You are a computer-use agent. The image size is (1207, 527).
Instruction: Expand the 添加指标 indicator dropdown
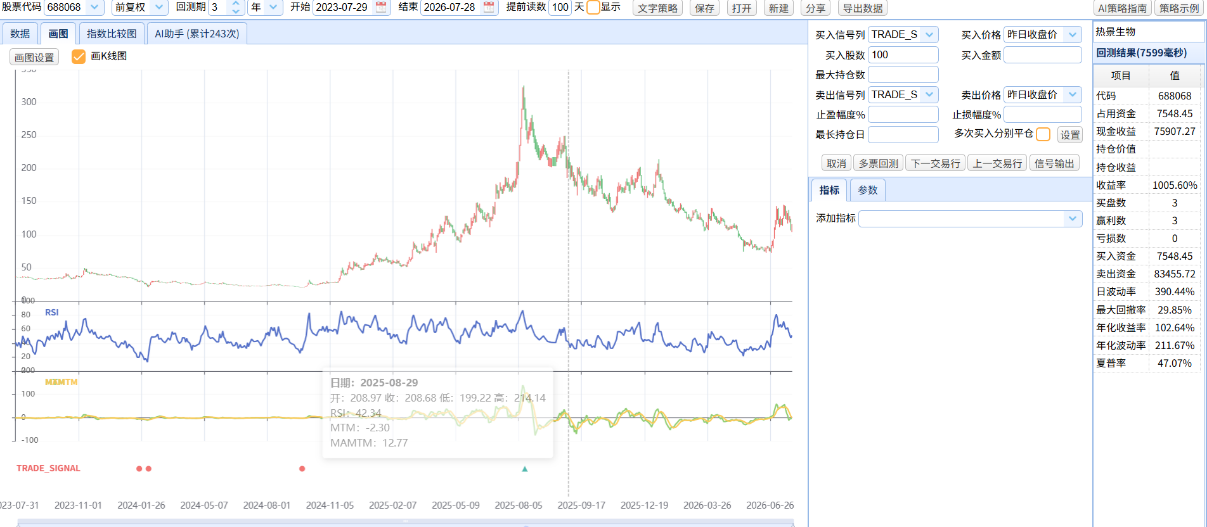click(970, 218)
